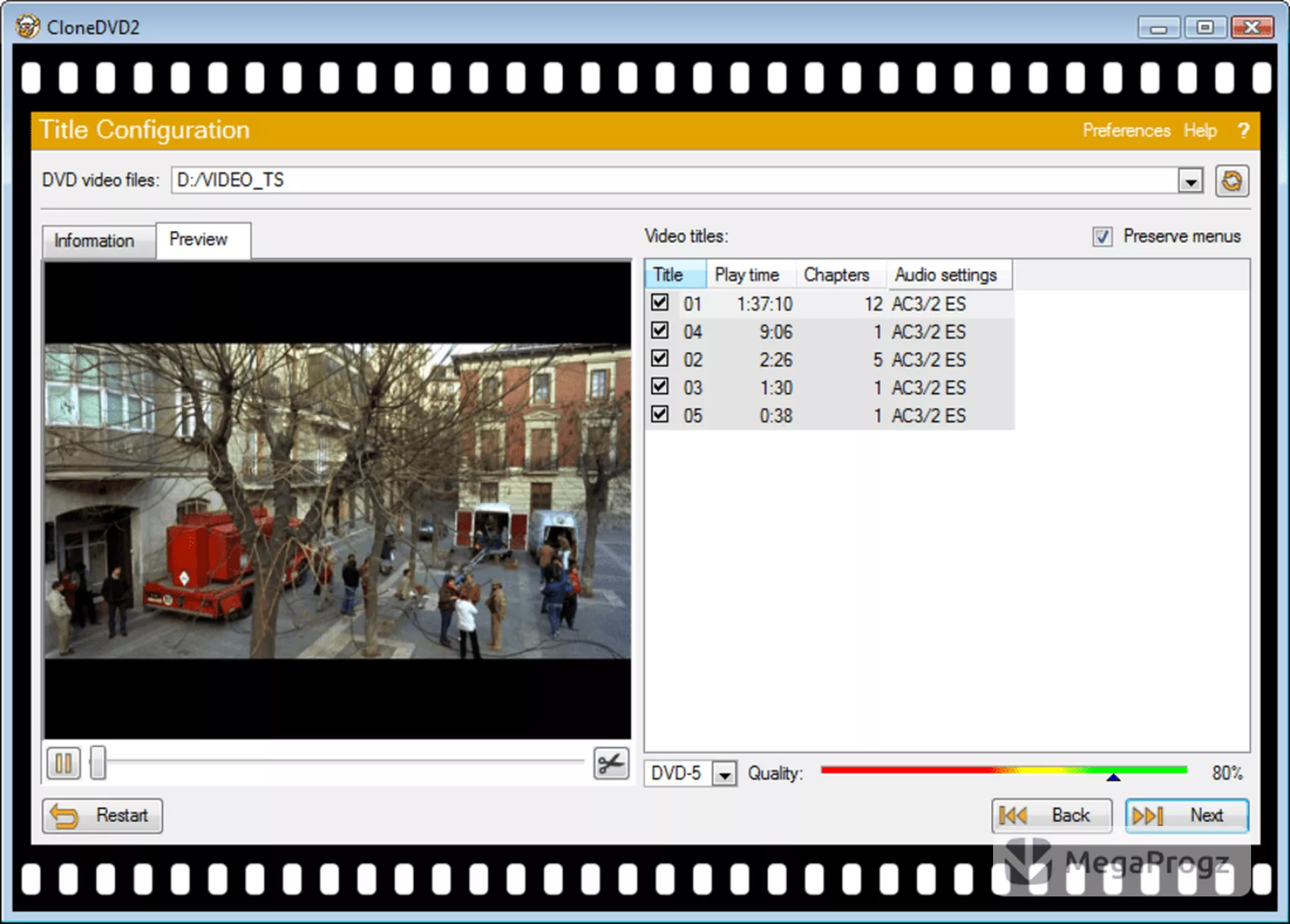Open the DVD-5 target size dropdown
This screenshot has width=1290, height=924.
coord(724,774)
